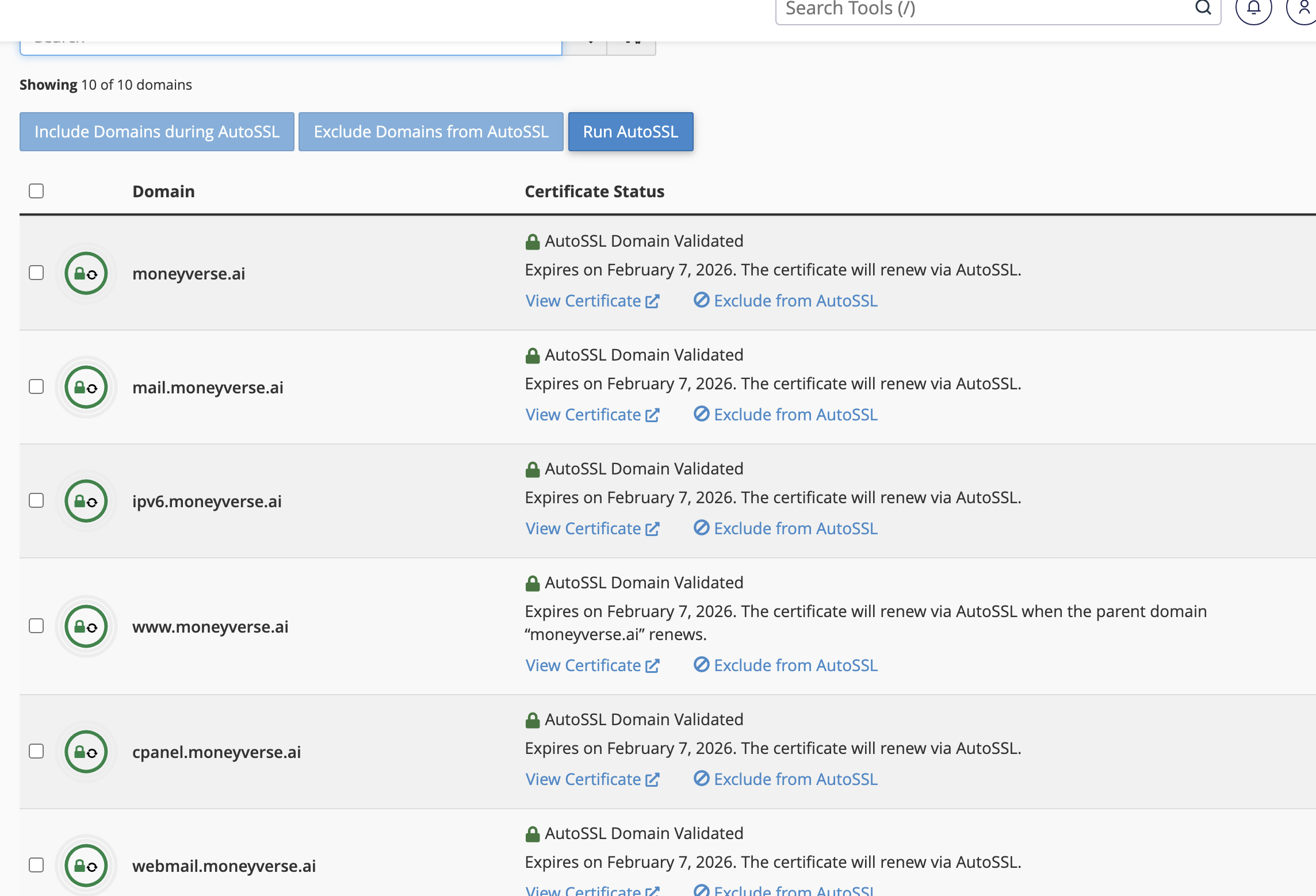Click webmail.moneyverse.ai green lock status icon
Screen dimensions: 1316x896
point(86,866)
